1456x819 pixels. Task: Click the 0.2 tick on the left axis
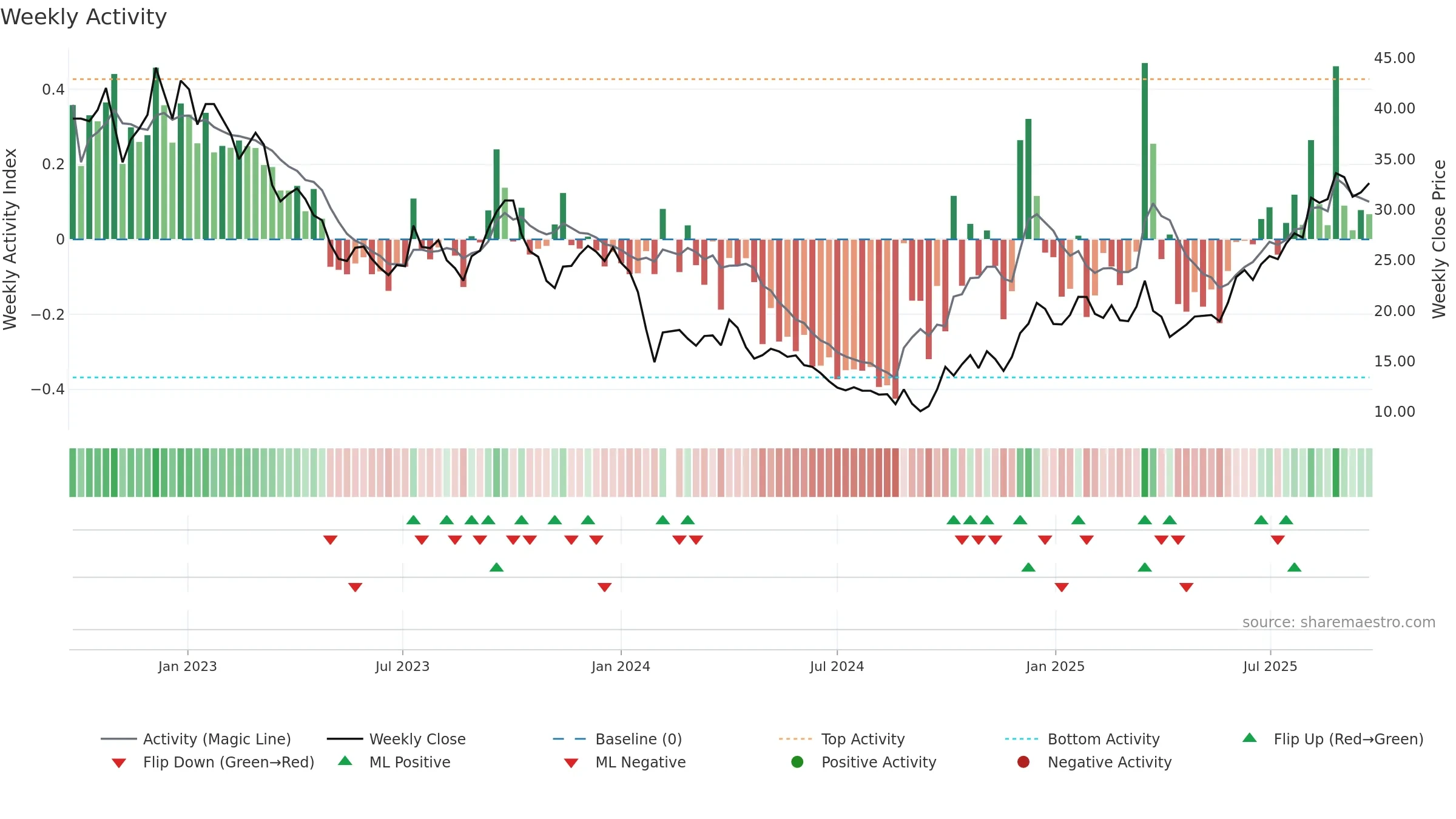53,164
